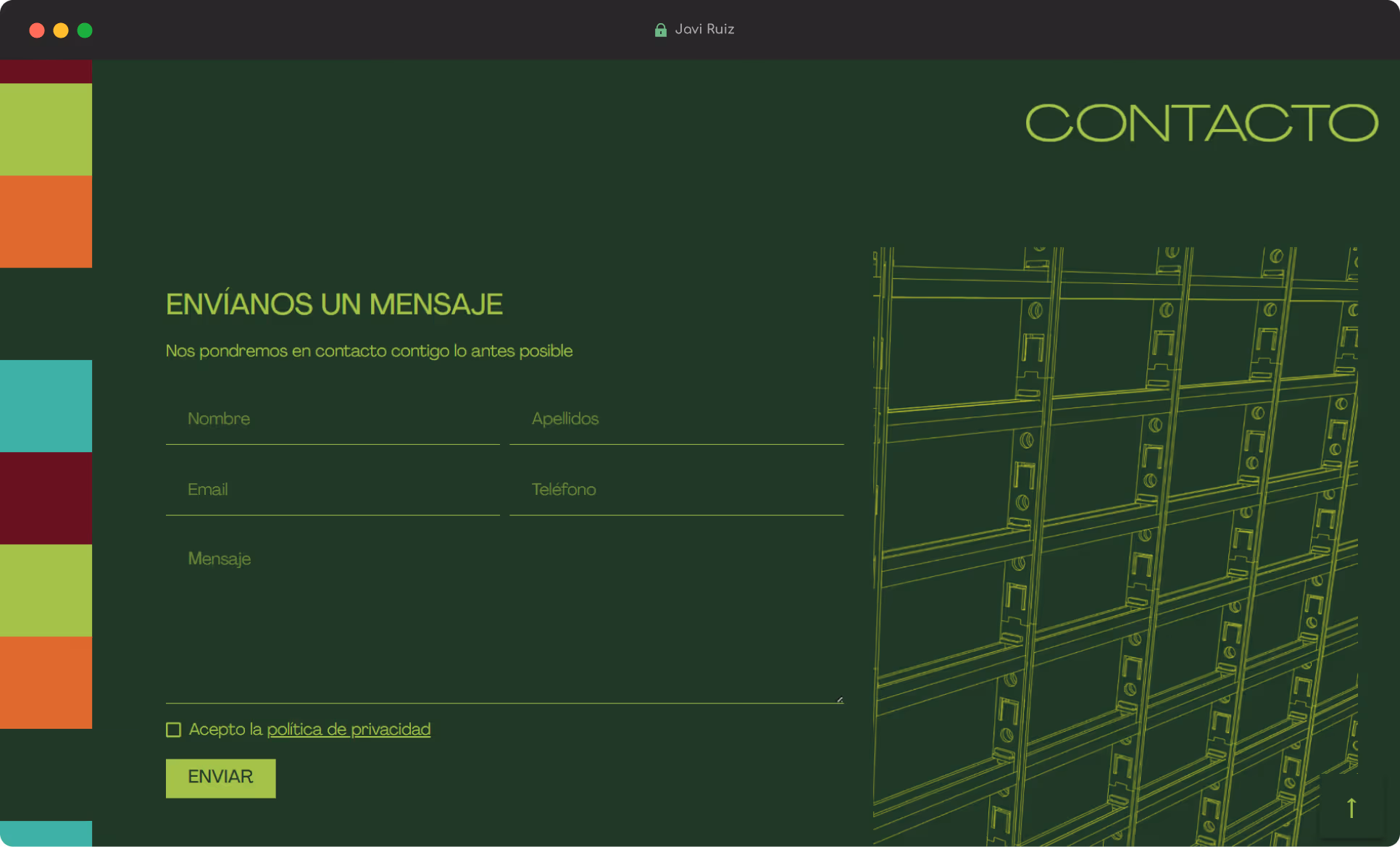This screenshot has width=1400, height=847.
Task: Open the política de privacidad link
Action: 349,730
